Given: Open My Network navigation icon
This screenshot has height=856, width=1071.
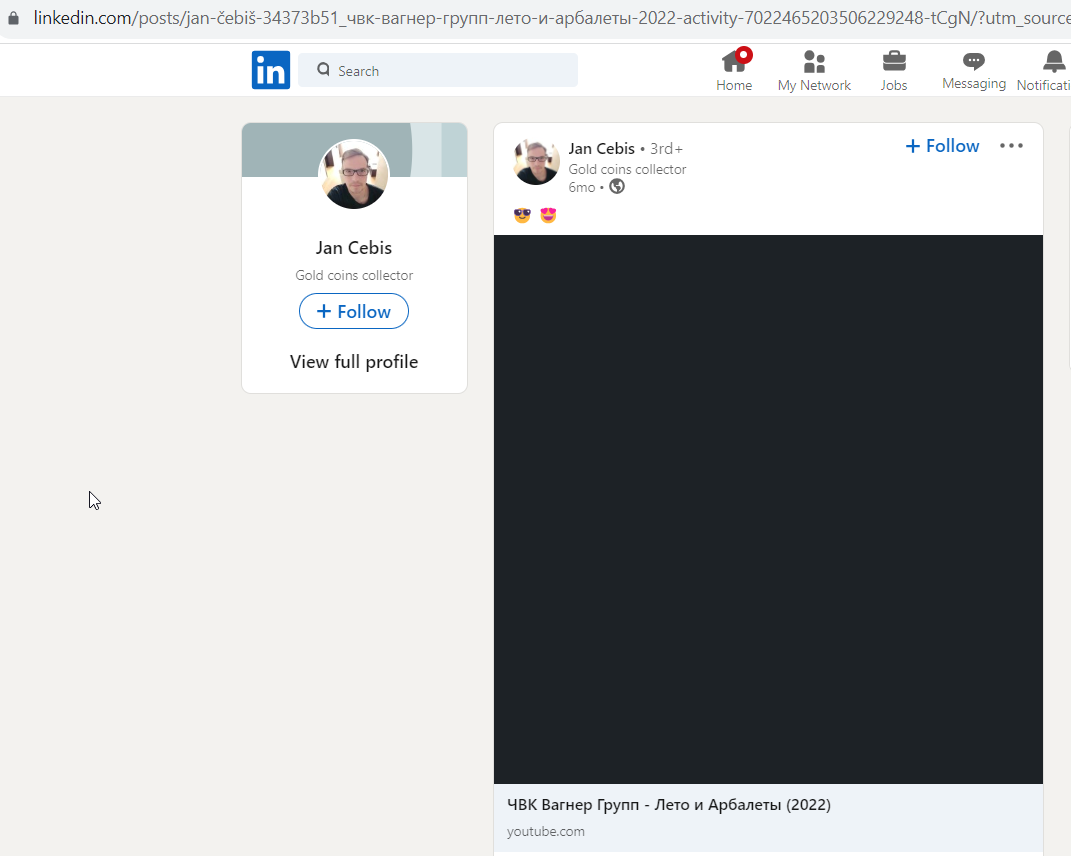Looking at the screenshot, I should 814,62.
